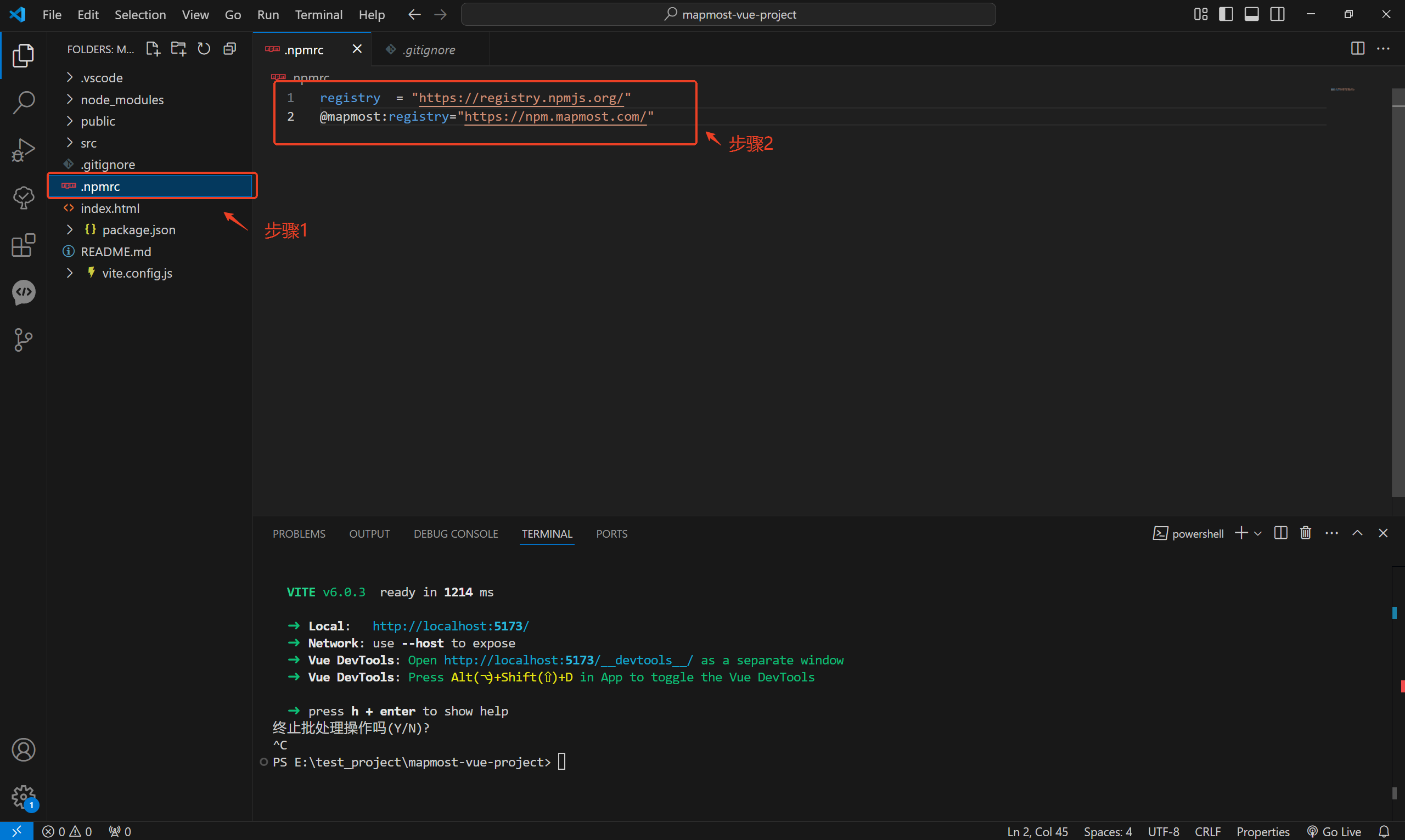
Task: Open the Explorer view in activity bar
Action: click(x=23, y=55)
